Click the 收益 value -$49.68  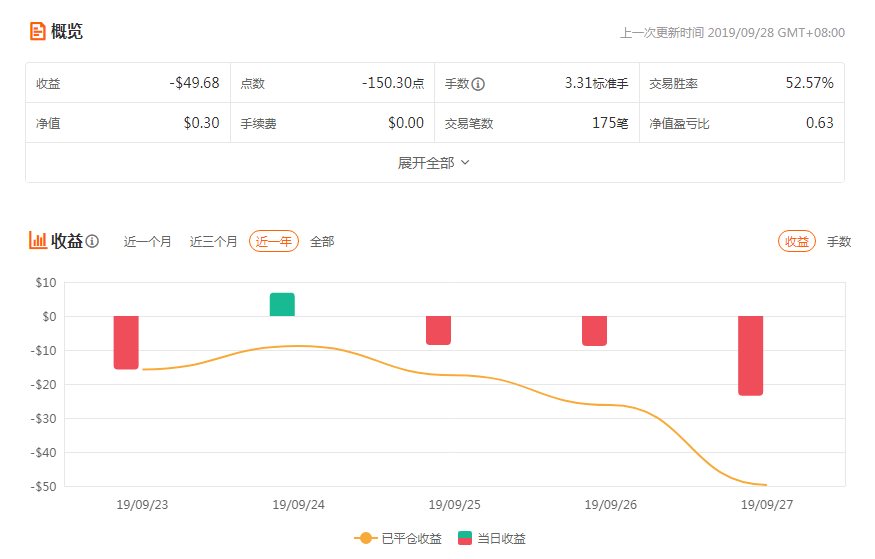click(x=194, y=83)
